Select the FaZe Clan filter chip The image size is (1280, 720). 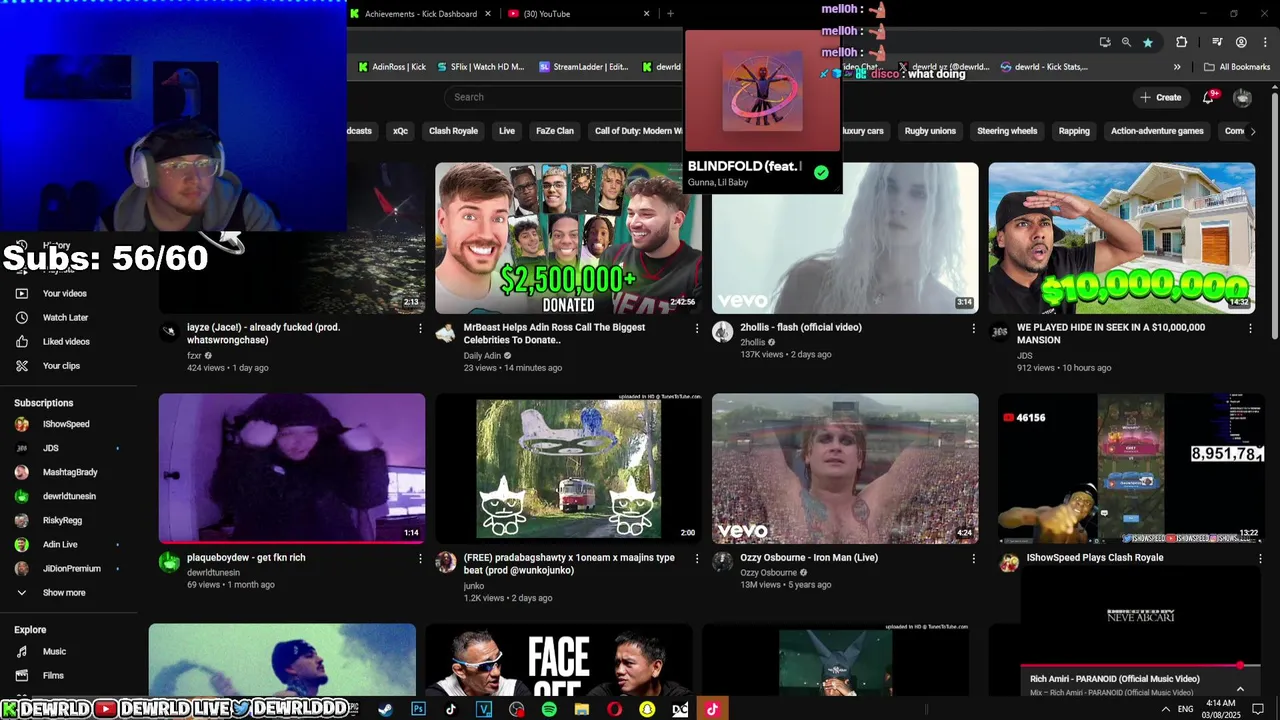555,131
